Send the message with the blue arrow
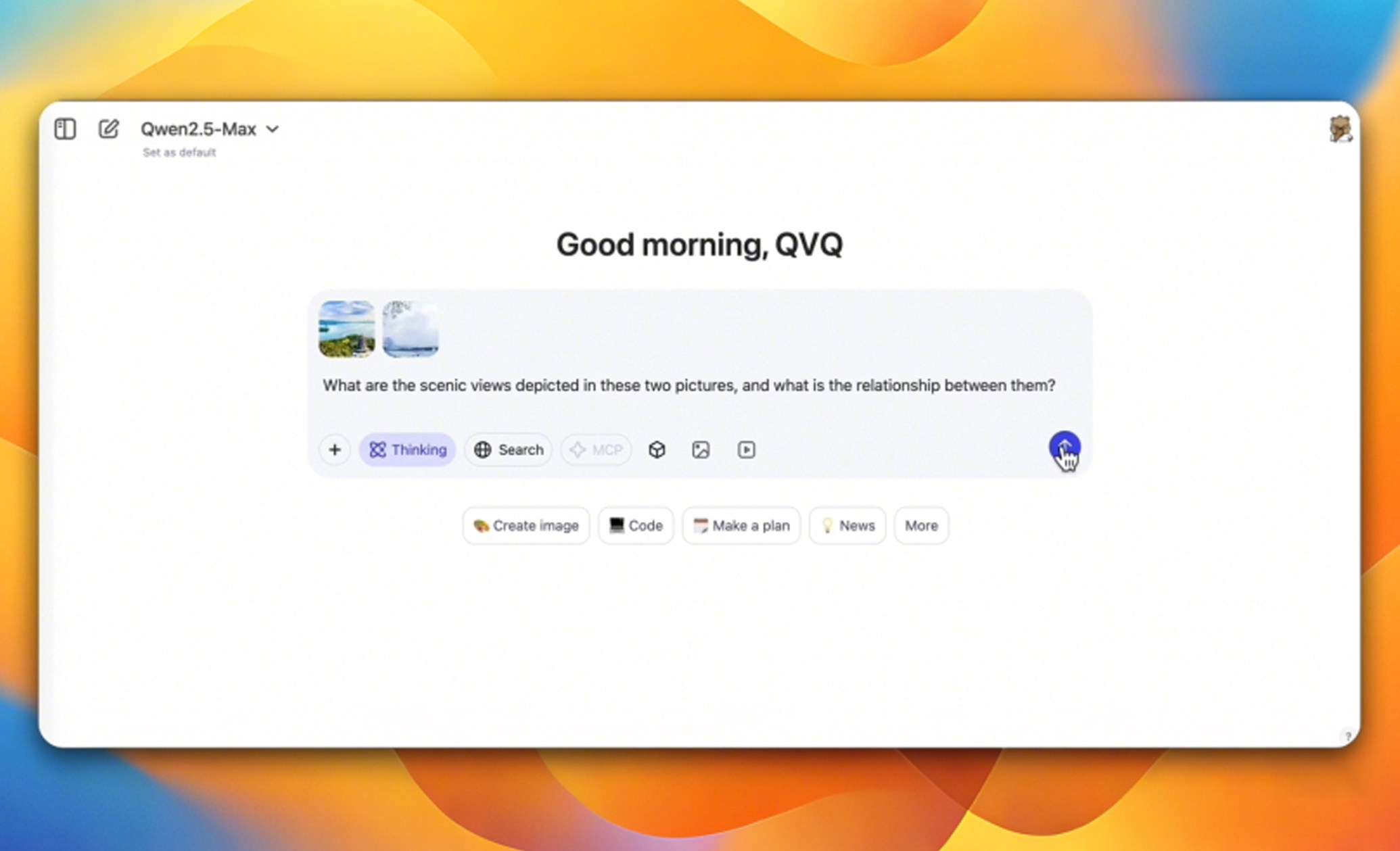 point(1064,447)
